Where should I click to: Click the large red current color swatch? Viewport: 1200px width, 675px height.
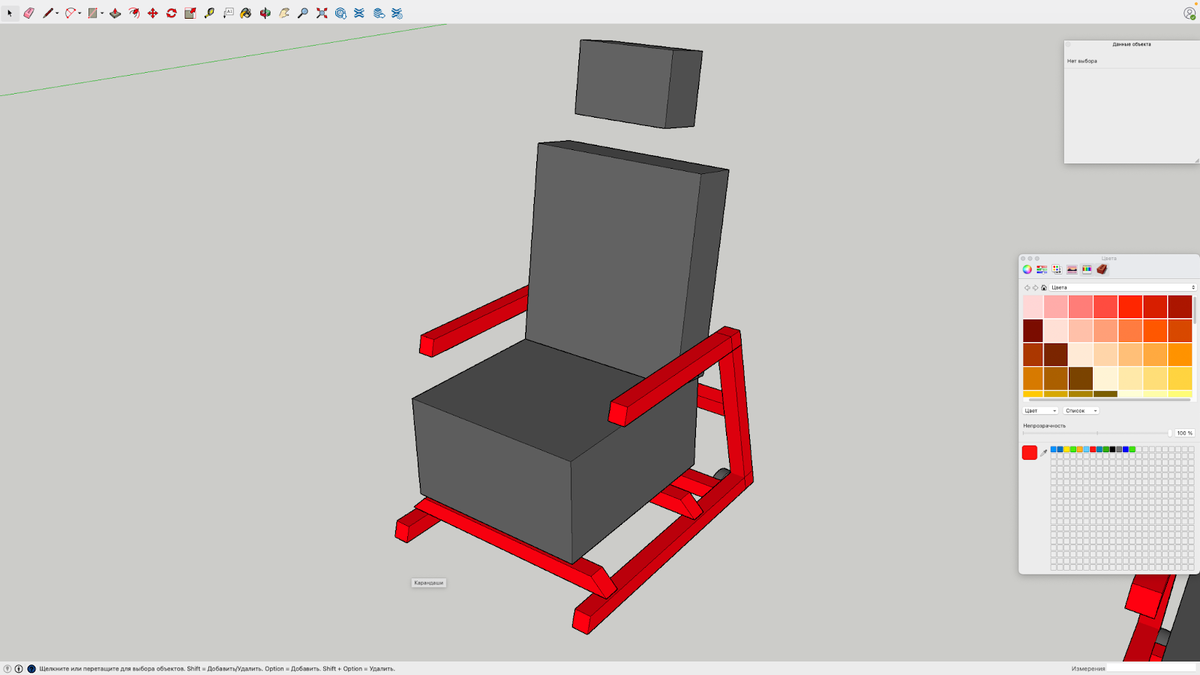(1030, 453)
